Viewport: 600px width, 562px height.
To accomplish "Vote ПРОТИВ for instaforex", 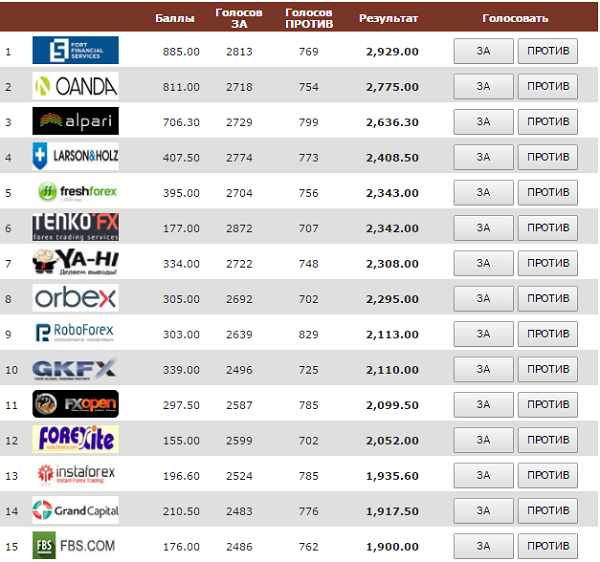I will (548, 475).
